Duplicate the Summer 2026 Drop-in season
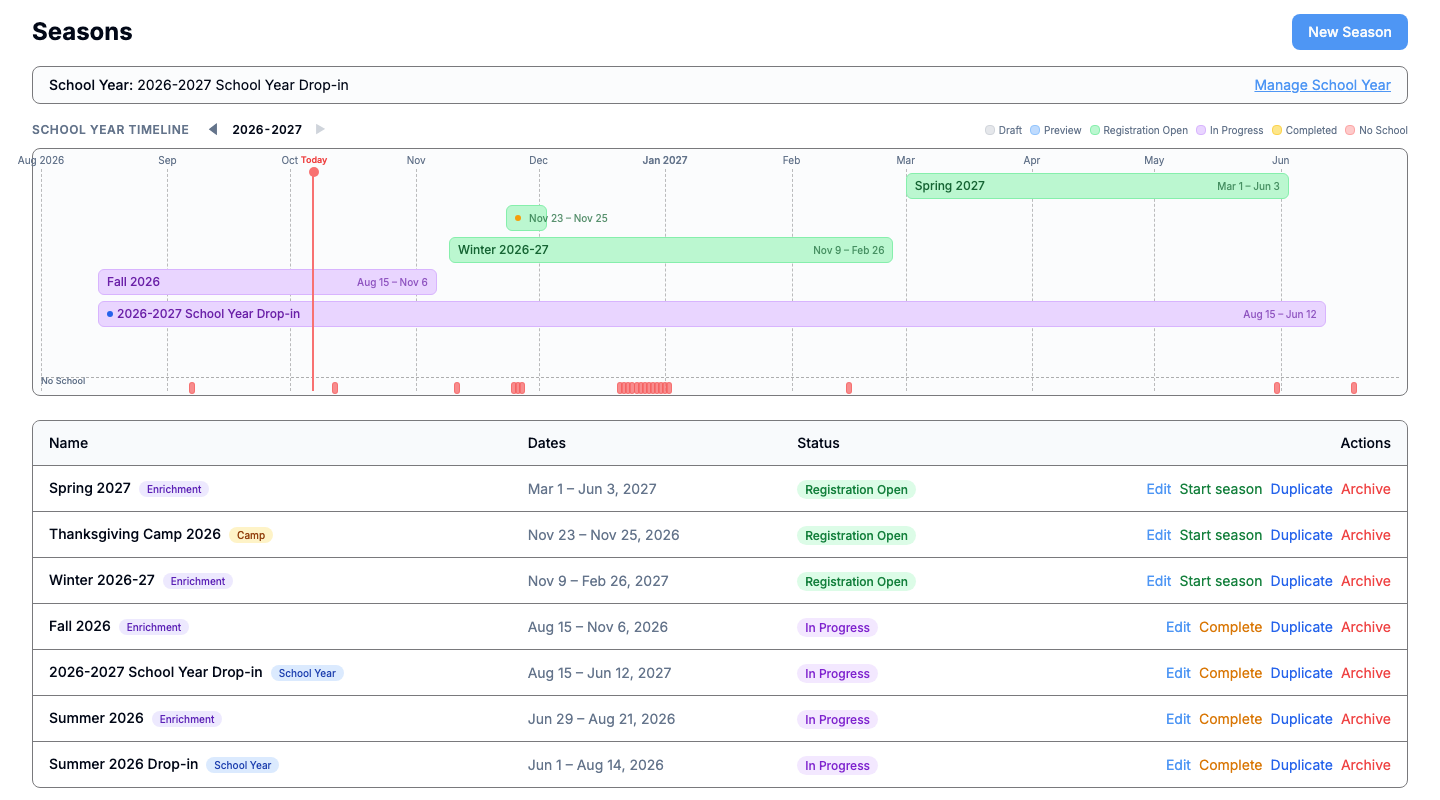1440x800 pixels. coord(1301,765)
